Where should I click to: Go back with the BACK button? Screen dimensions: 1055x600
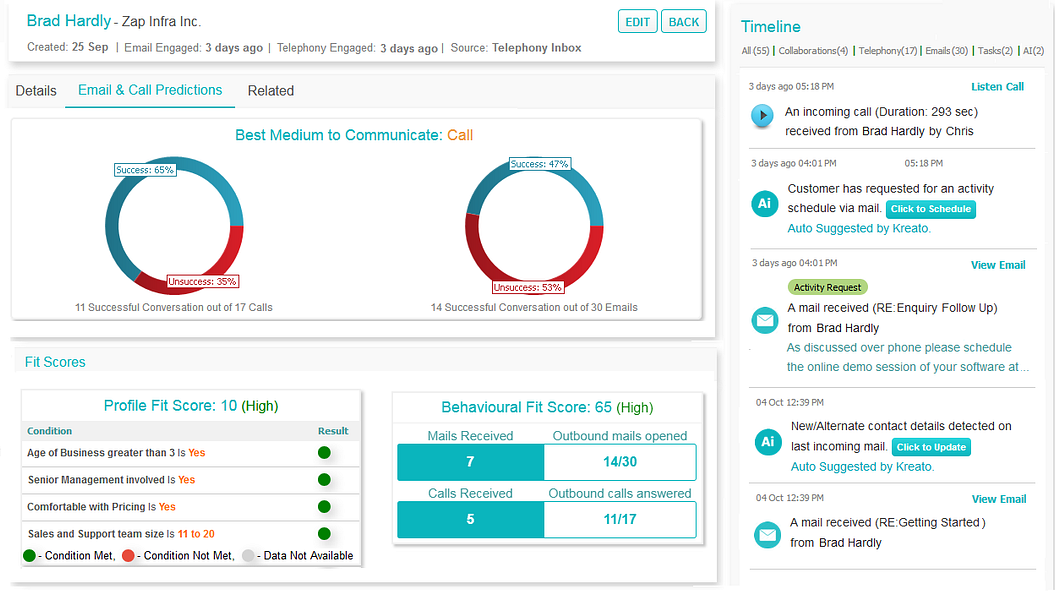pos(684,22)
